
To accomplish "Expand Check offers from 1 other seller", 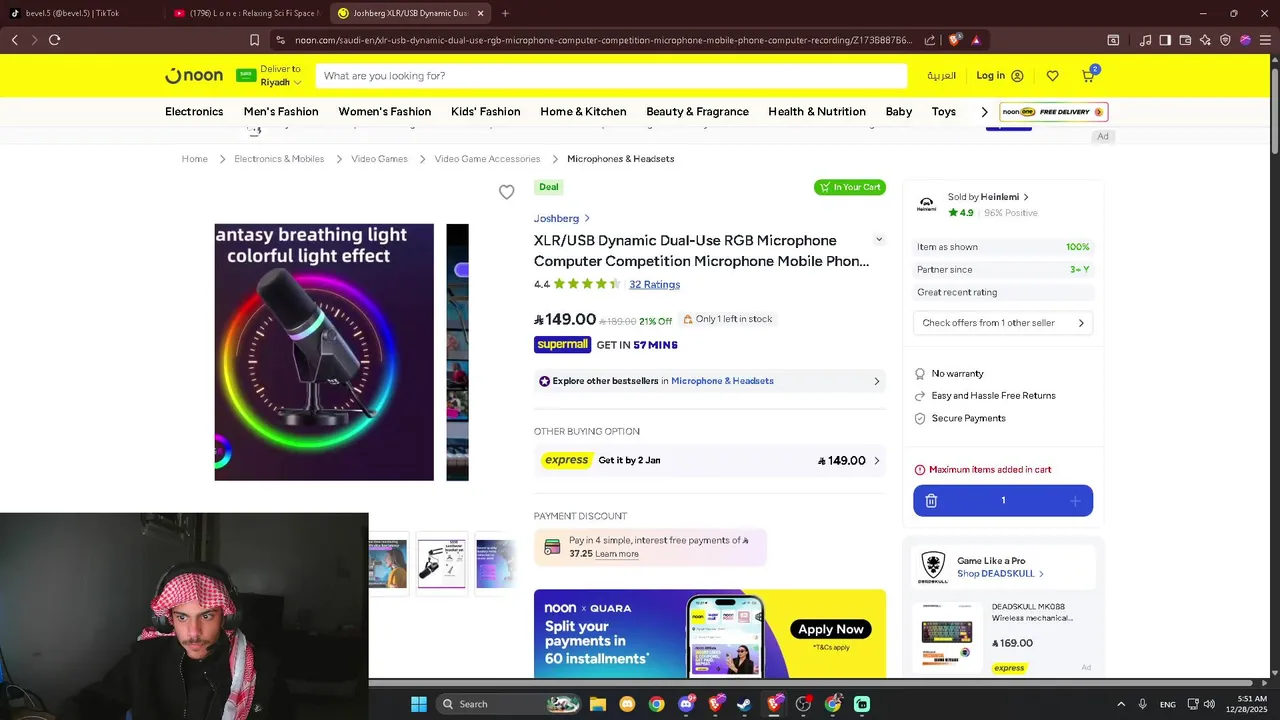I will point(1003,323).
